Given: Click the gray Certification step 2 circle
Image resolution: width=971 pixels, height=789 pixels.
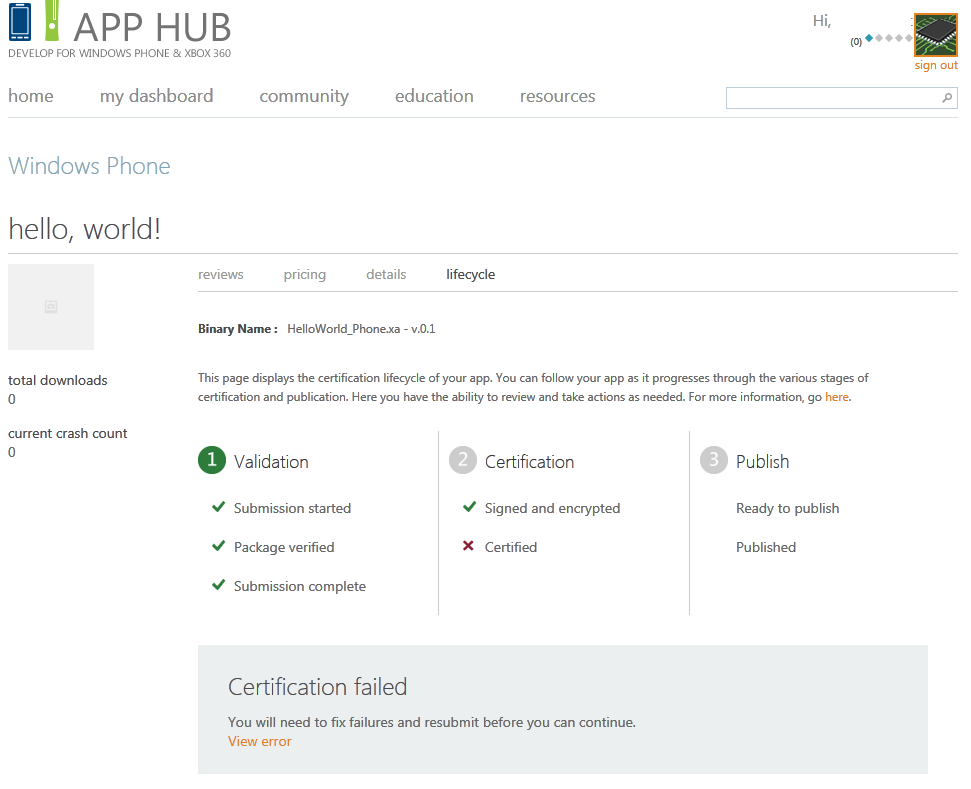Looking at the screenshot, I should tap(463, 460).
